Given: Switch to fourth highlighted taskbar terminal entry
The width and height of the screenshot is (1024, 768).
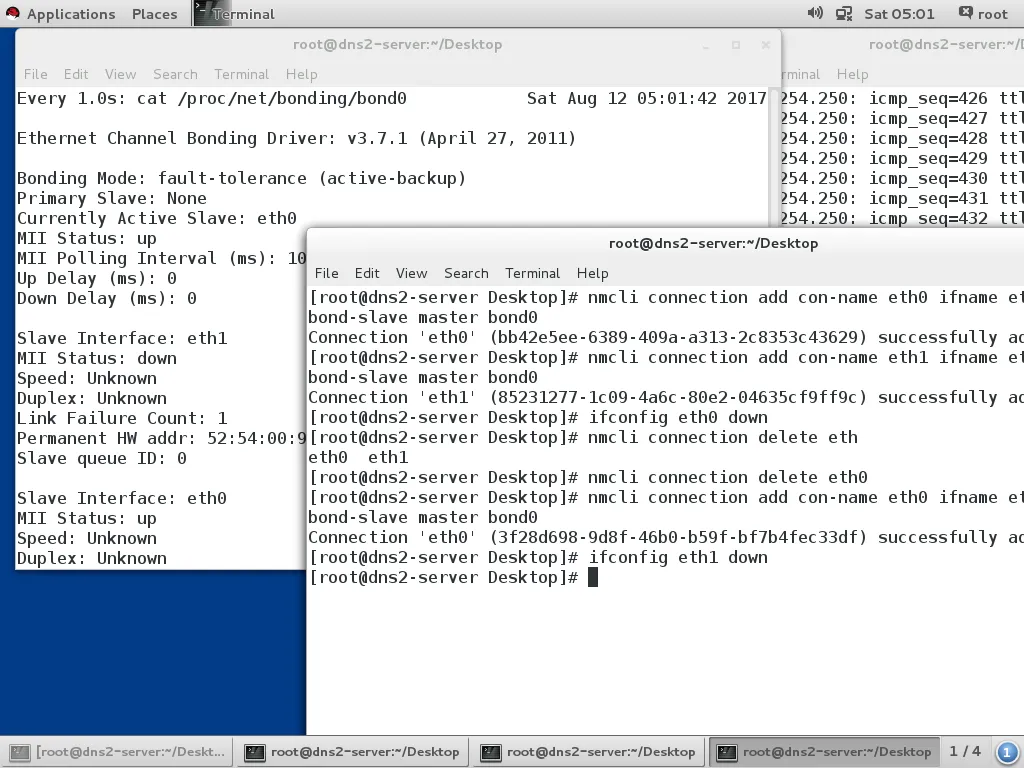Looking at the screenshot, I should (824, 752).
